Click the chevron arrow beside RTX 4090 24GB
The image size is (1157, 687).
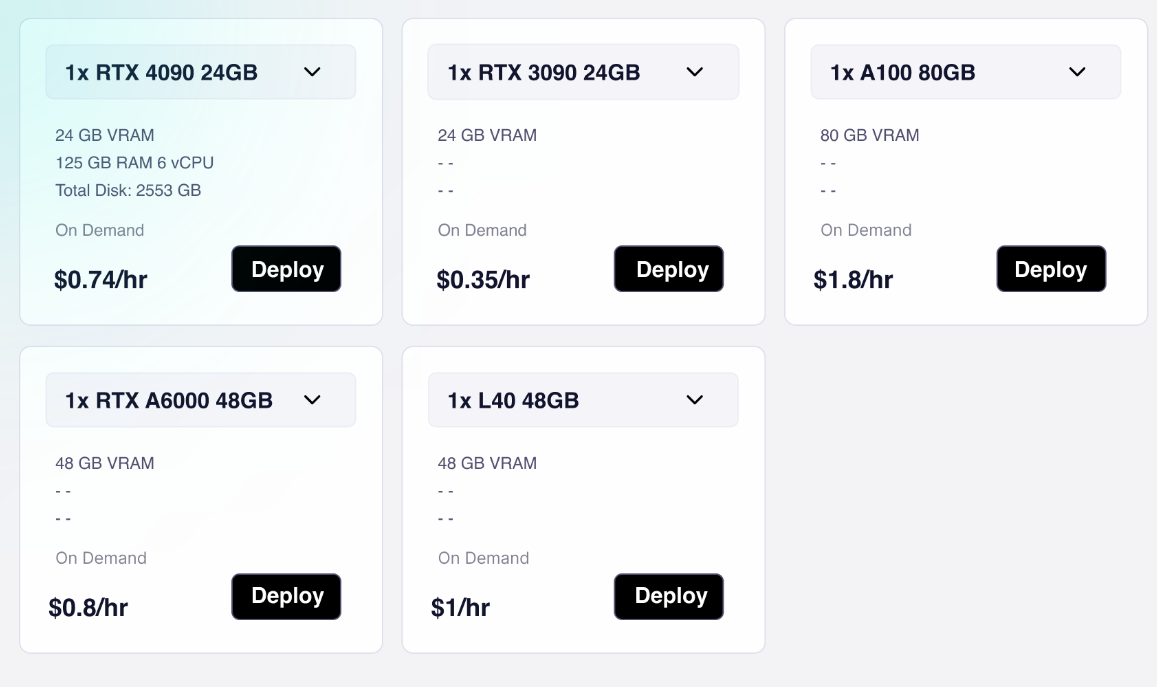click(312, 72)
